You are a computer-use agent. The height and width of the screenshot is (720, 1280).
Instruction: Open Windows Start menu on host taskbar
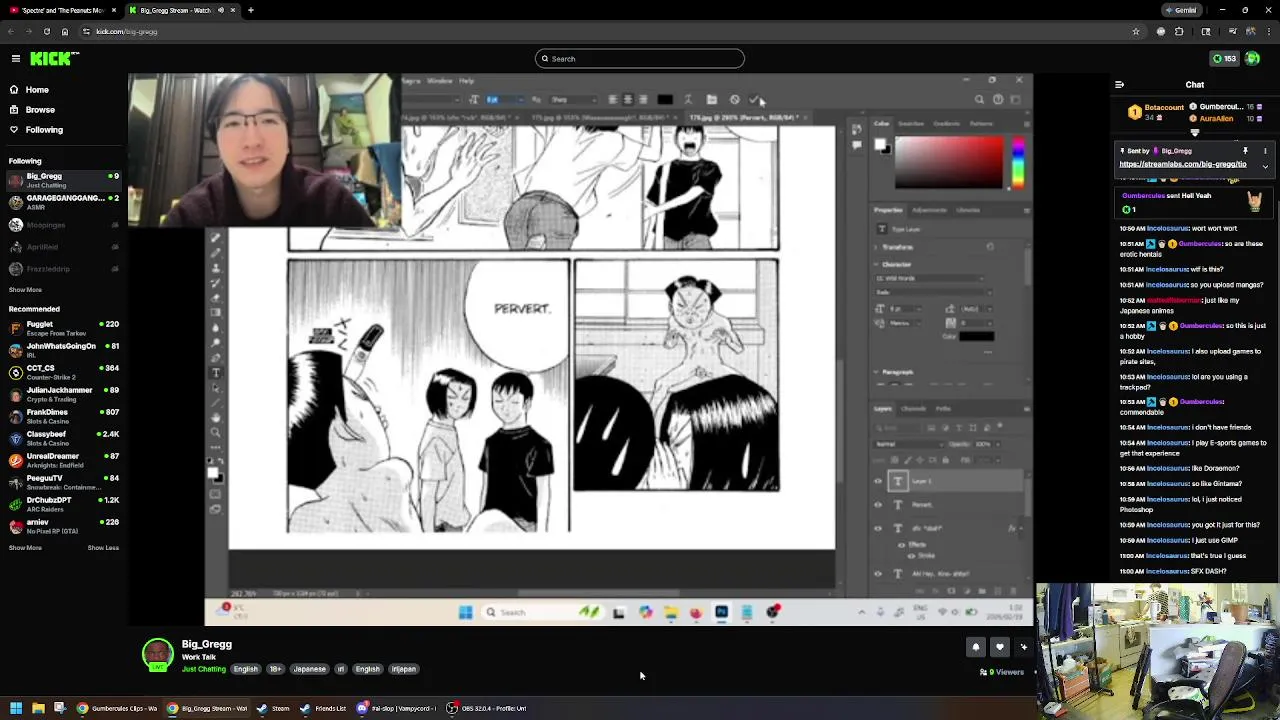[16, 709]
